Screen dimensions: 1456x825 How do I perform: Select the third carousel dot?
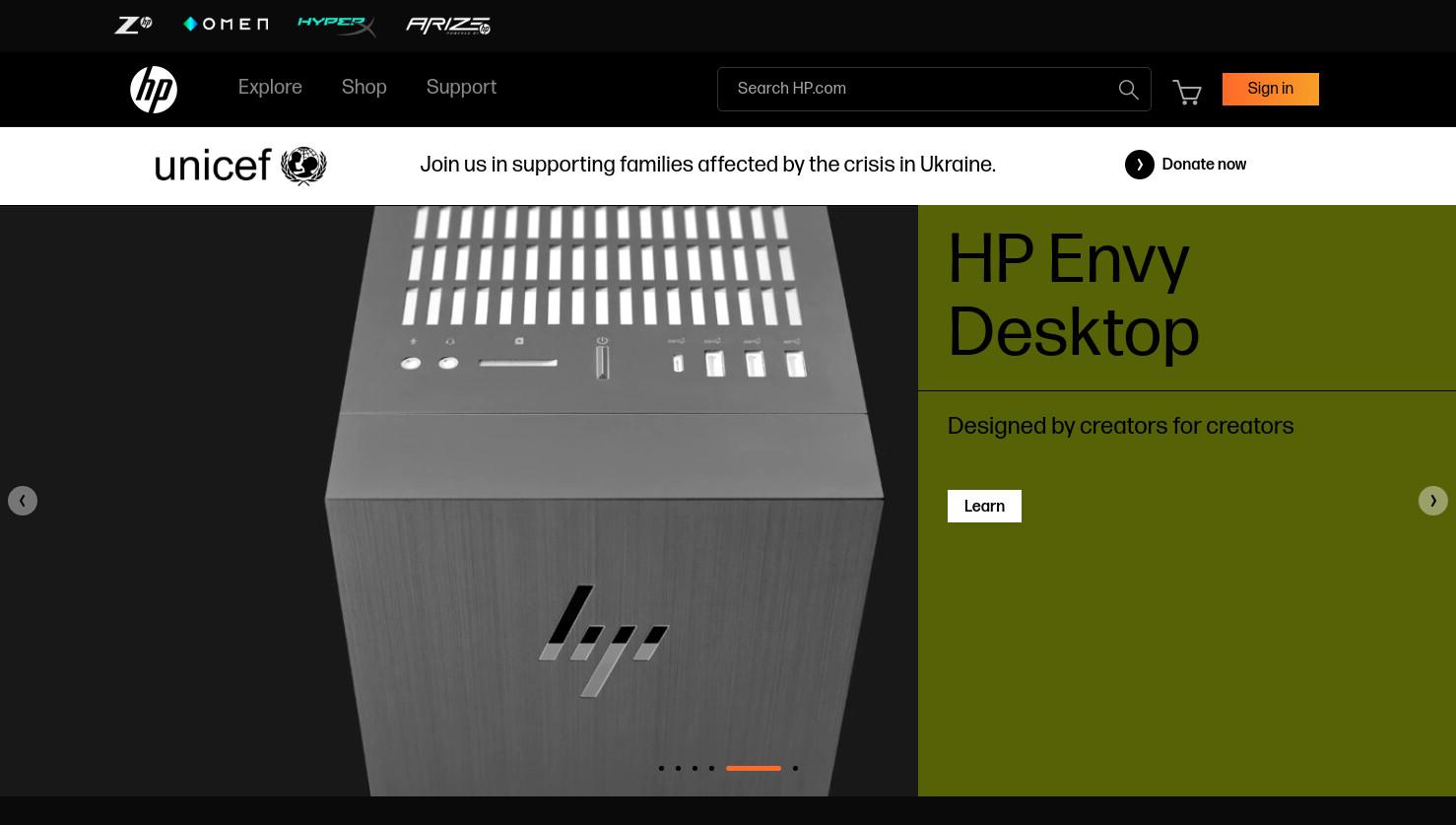point(695,768)
